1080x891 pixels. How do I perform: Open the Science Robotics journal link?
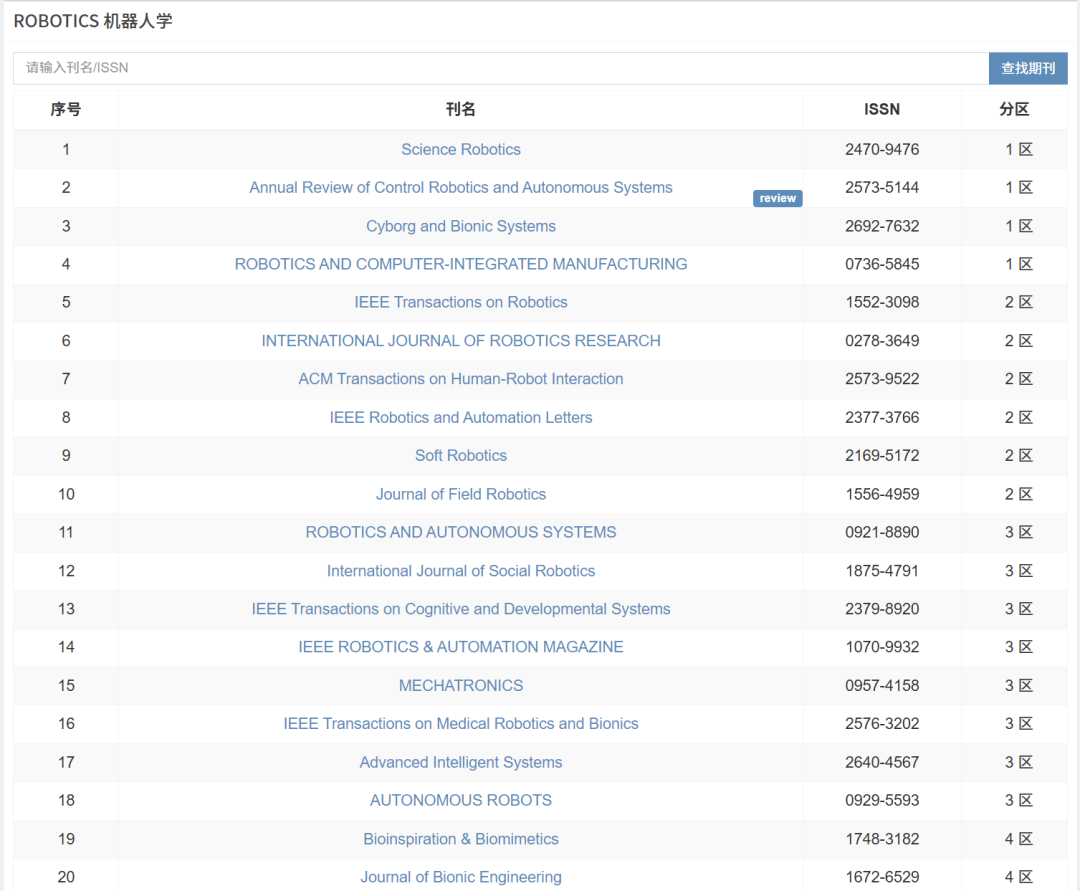pyautogui.click(x=461, y=149)
